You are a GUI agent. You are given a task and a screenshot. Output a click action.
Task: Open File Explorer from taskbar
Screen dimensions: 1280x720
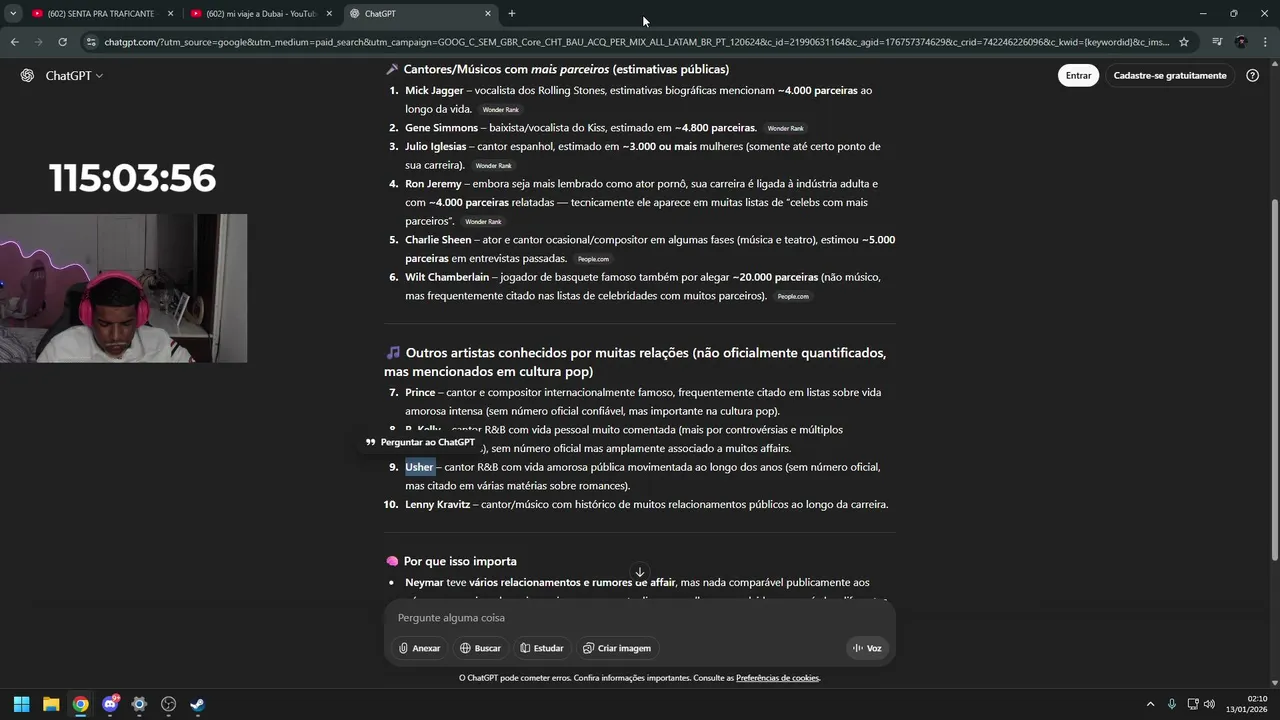pos(51,704)
